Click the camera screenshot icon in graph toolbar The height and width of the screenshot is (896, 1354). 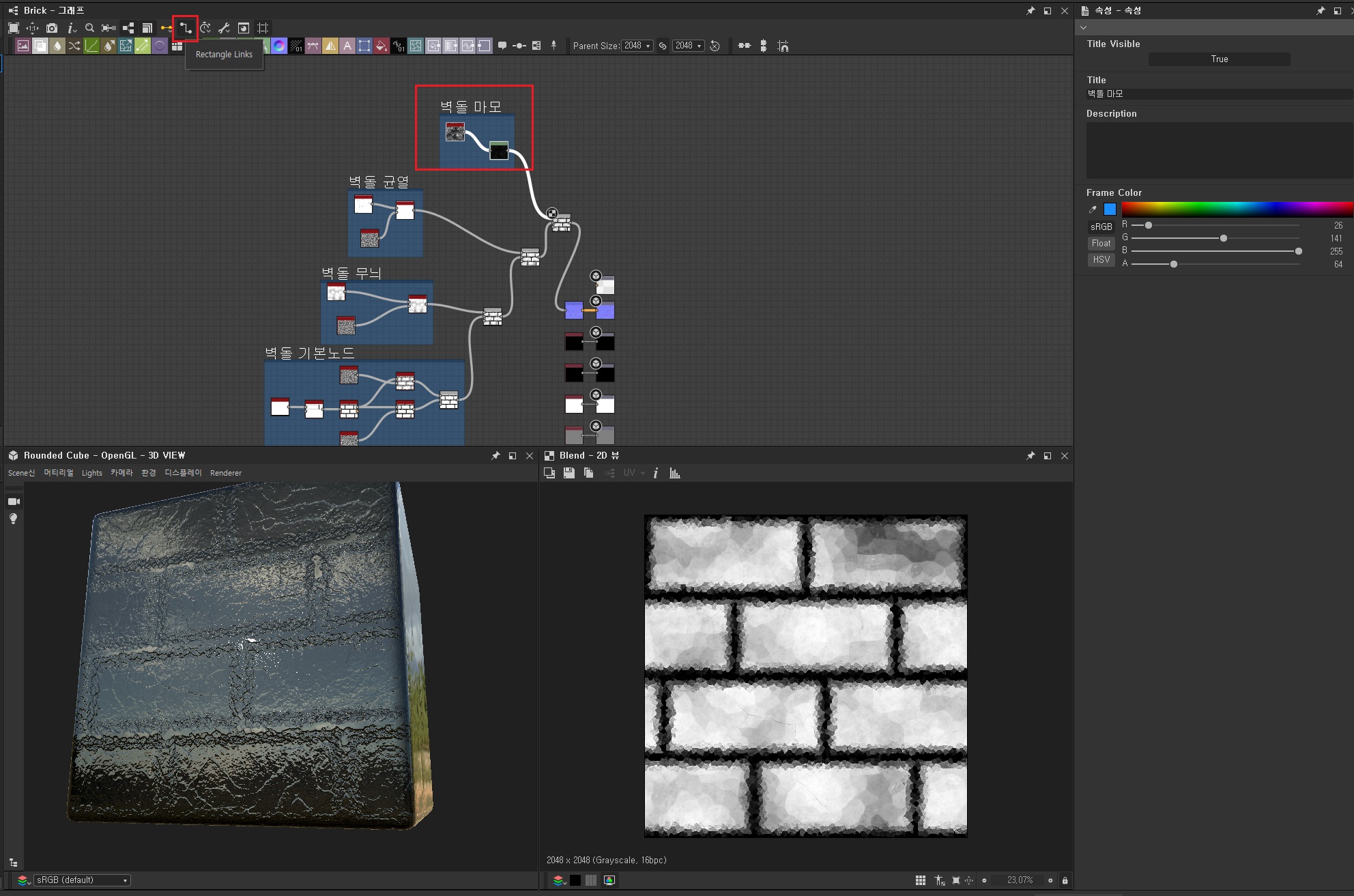52,28
